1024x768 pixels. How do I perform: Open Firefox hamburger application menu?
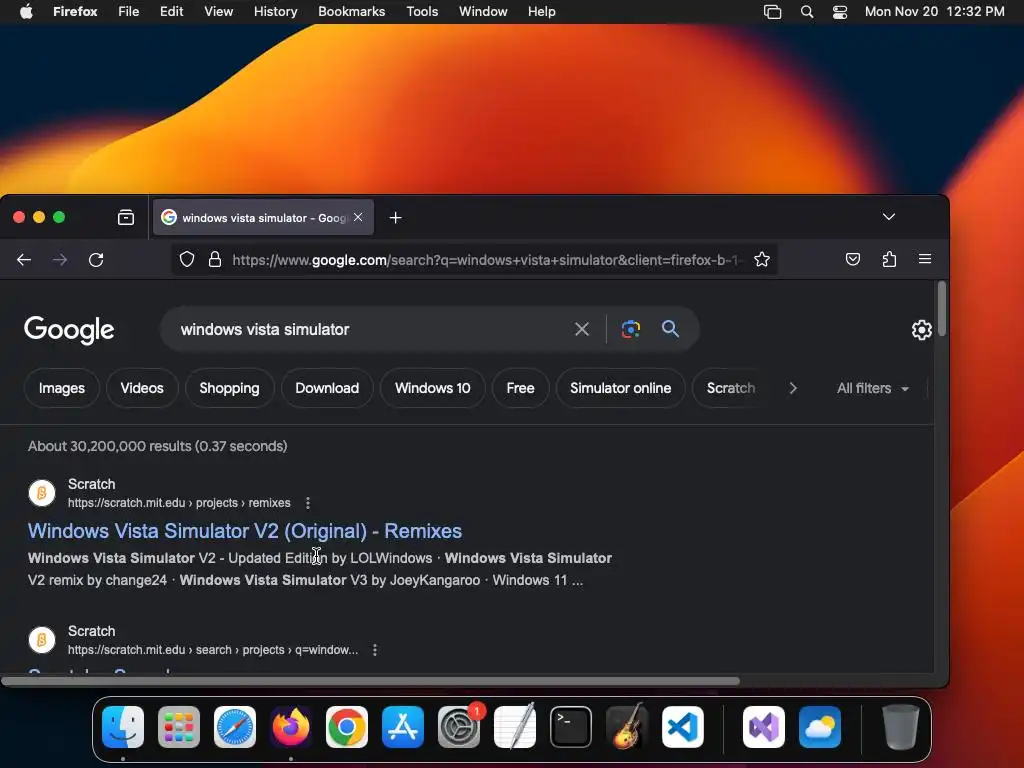[x=925, y=259]
